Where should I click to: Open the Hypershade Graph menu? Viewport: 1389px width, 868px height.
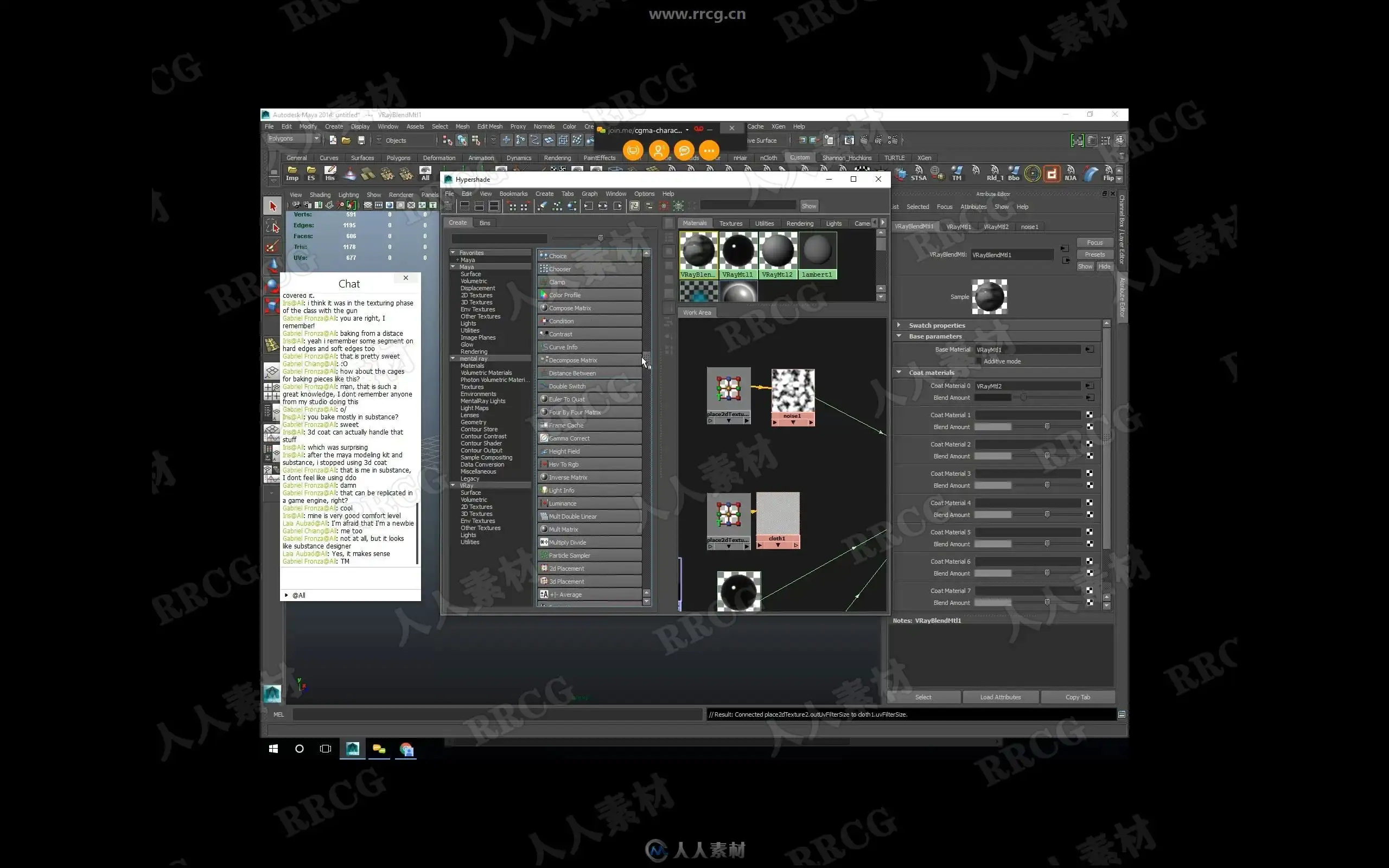click(x=589, y=194)
